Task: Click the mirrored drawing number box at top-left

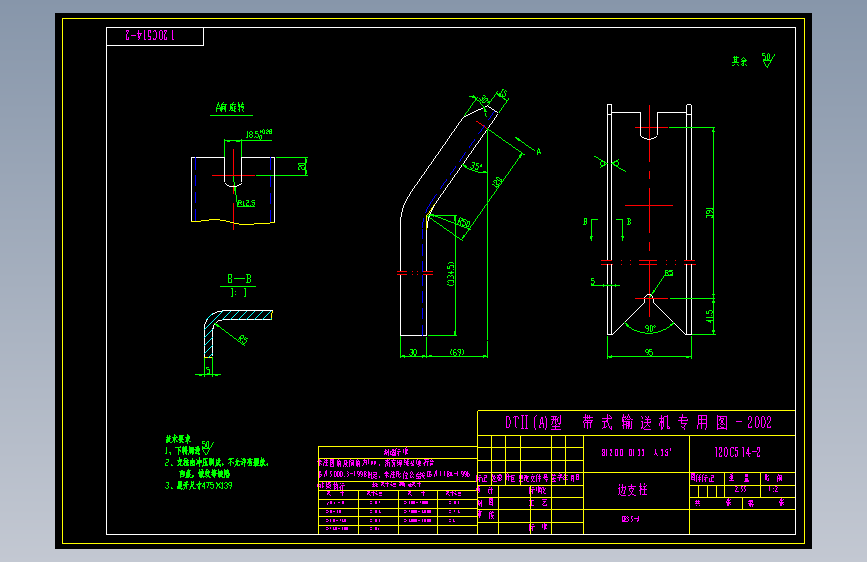Action: (x=155, y=37)
